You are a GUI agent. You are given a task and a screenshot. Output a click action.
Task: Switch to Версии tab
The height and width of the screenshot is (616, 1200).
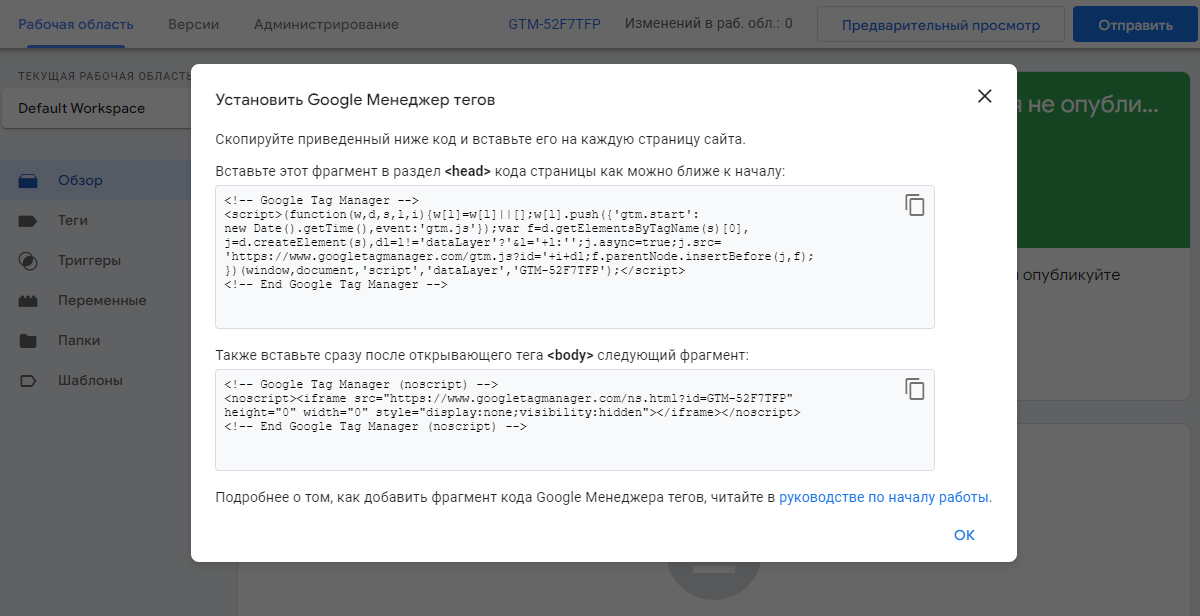coord(194,24)
